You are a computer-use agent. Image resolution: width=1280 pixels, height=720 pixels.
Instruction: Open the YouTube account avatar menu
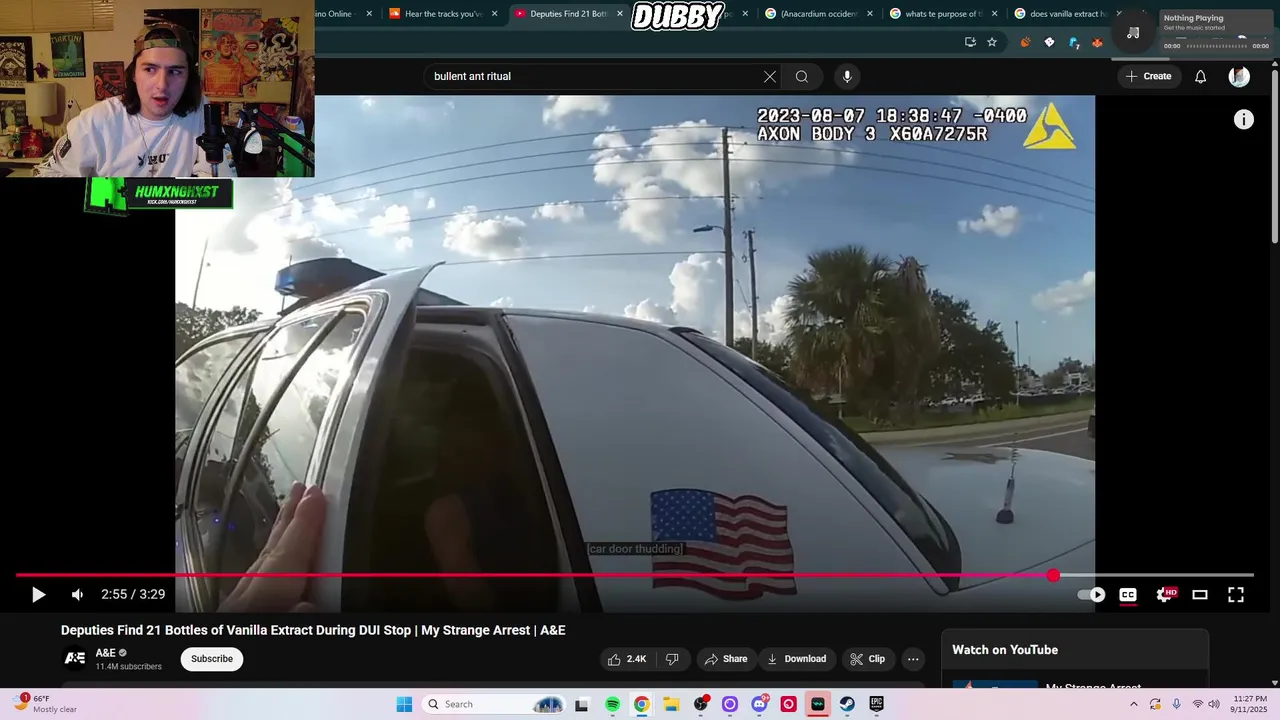[1239, 76]
